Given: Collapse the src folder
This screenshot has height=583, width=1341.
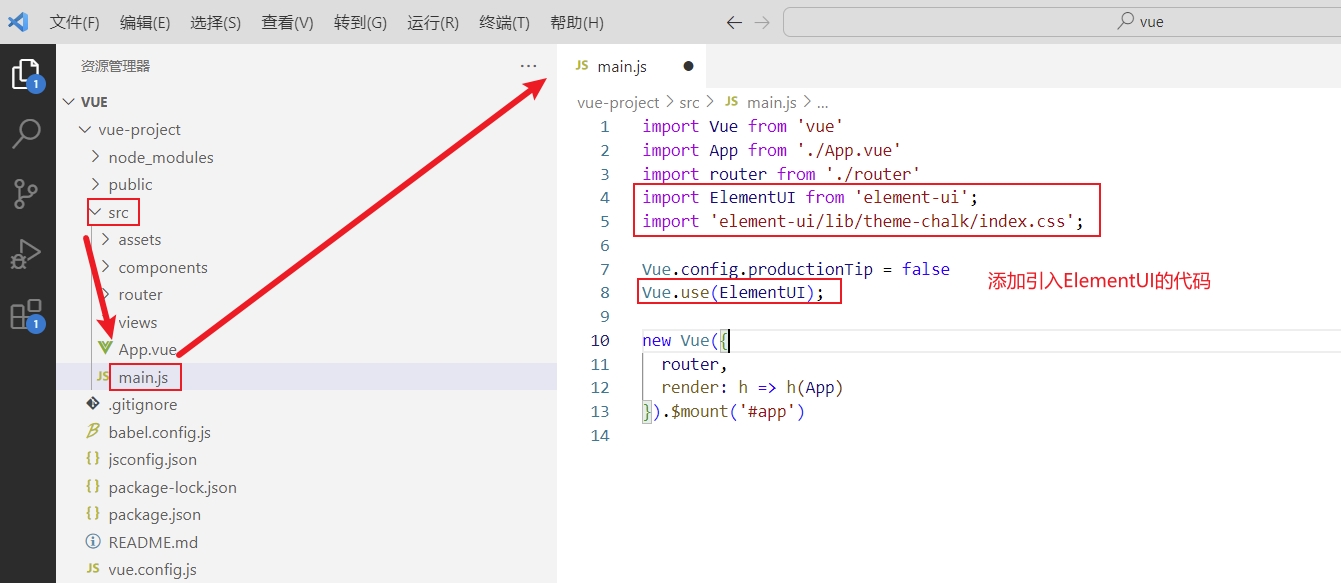Looking at the screenshot, I should coord(118,212).
